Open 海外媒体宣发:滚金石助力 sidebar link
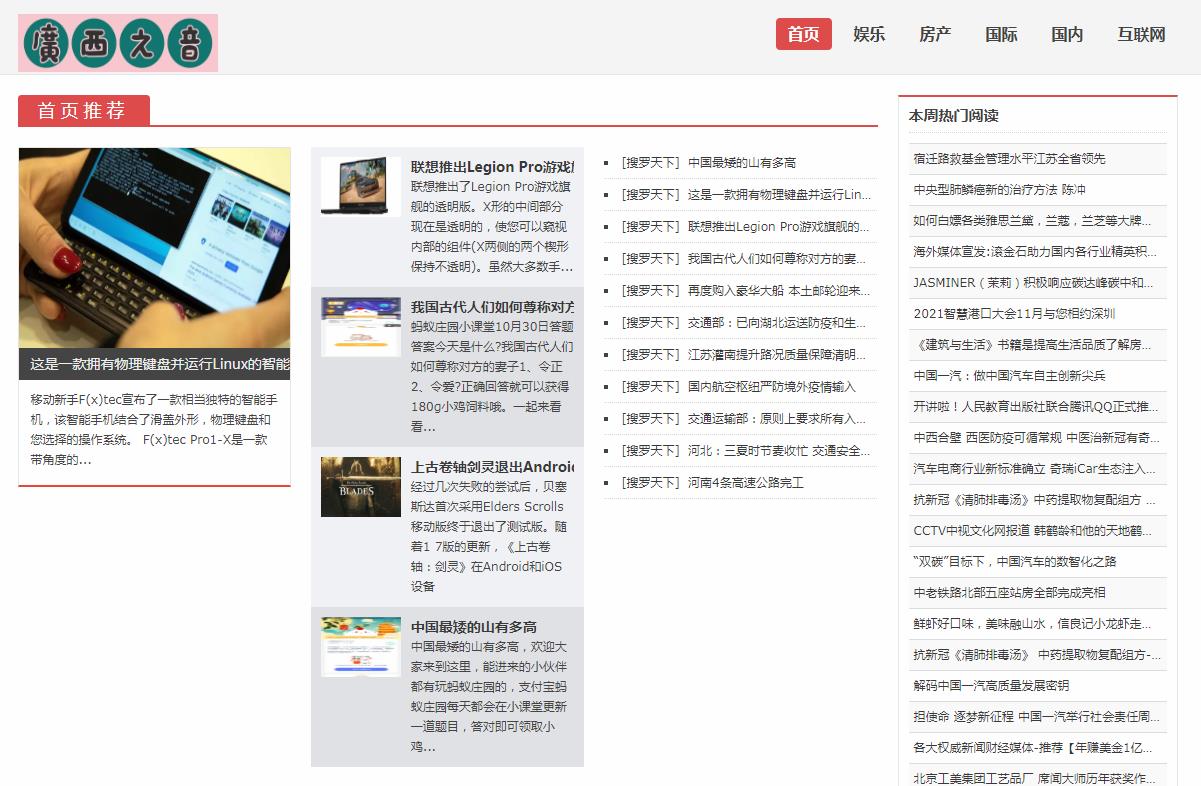1201x786 pixels. pyautogui.click(x=1037, y=252)
